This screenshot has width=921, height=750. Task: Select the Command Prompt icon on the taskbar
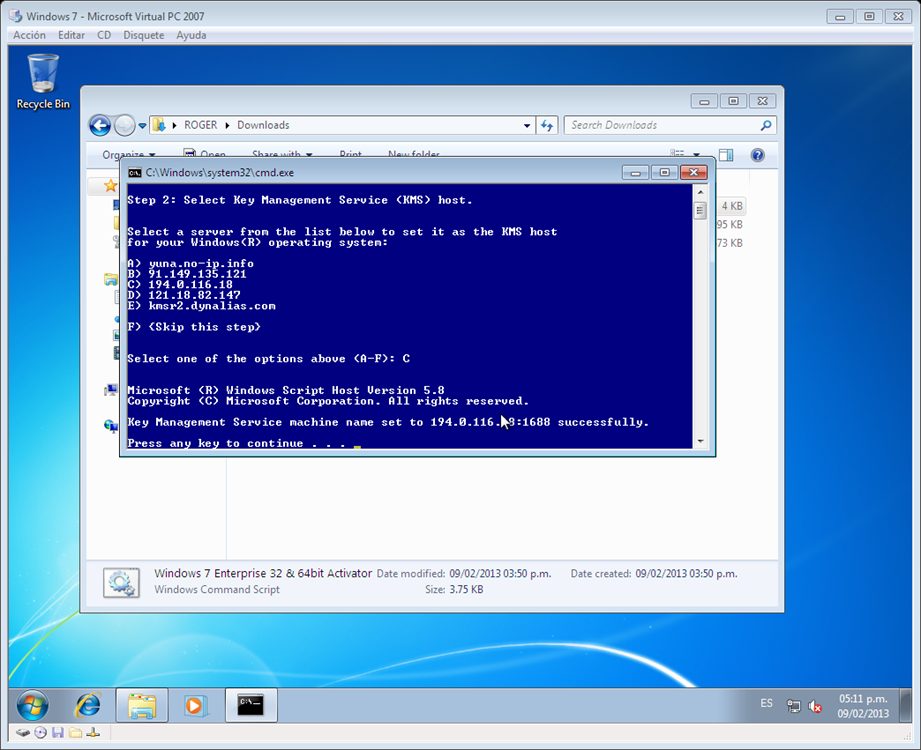point(250,705)
